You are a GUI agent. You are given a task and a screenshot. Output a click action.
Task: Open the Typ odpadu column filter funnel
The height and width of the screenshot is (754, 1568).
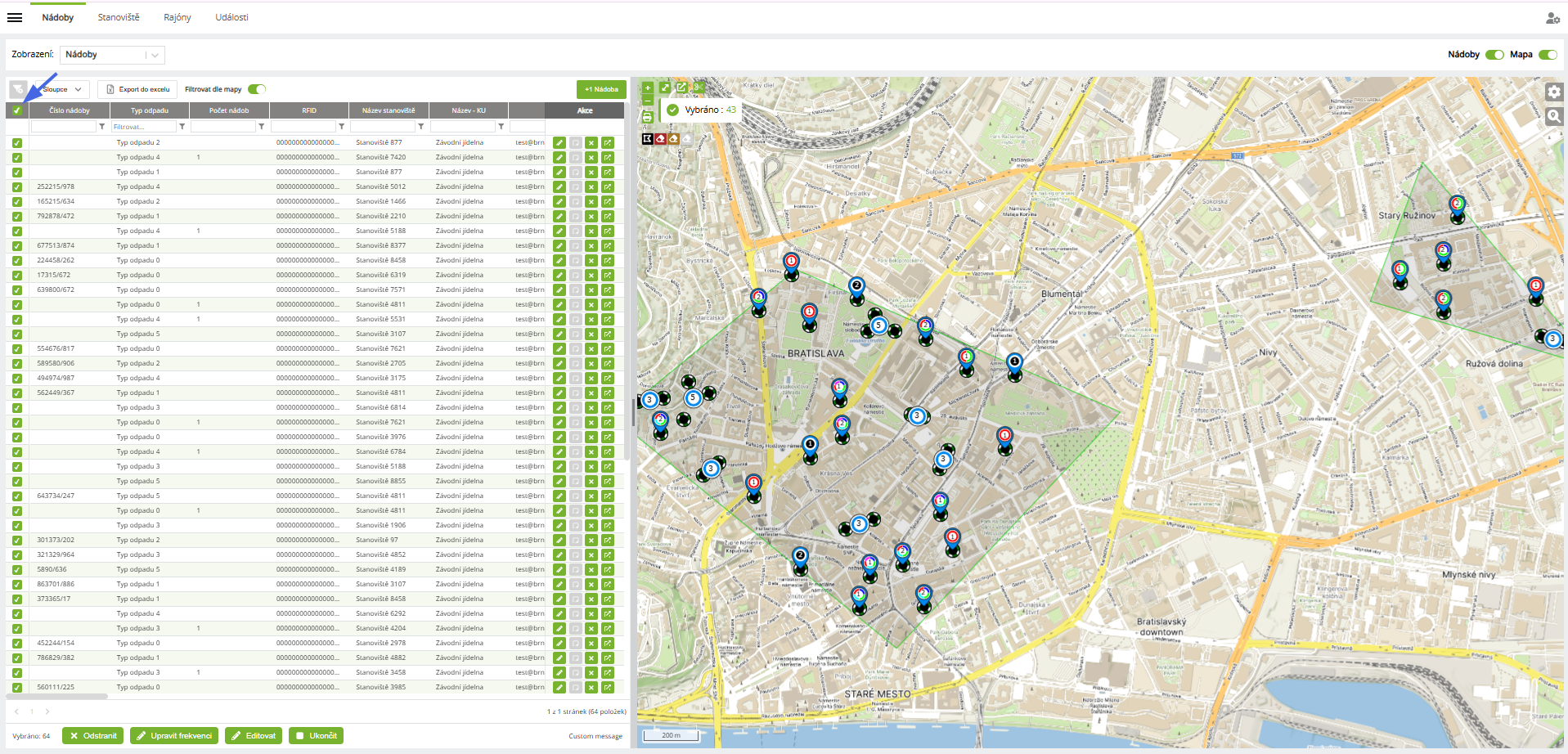[x=182, y=127]
